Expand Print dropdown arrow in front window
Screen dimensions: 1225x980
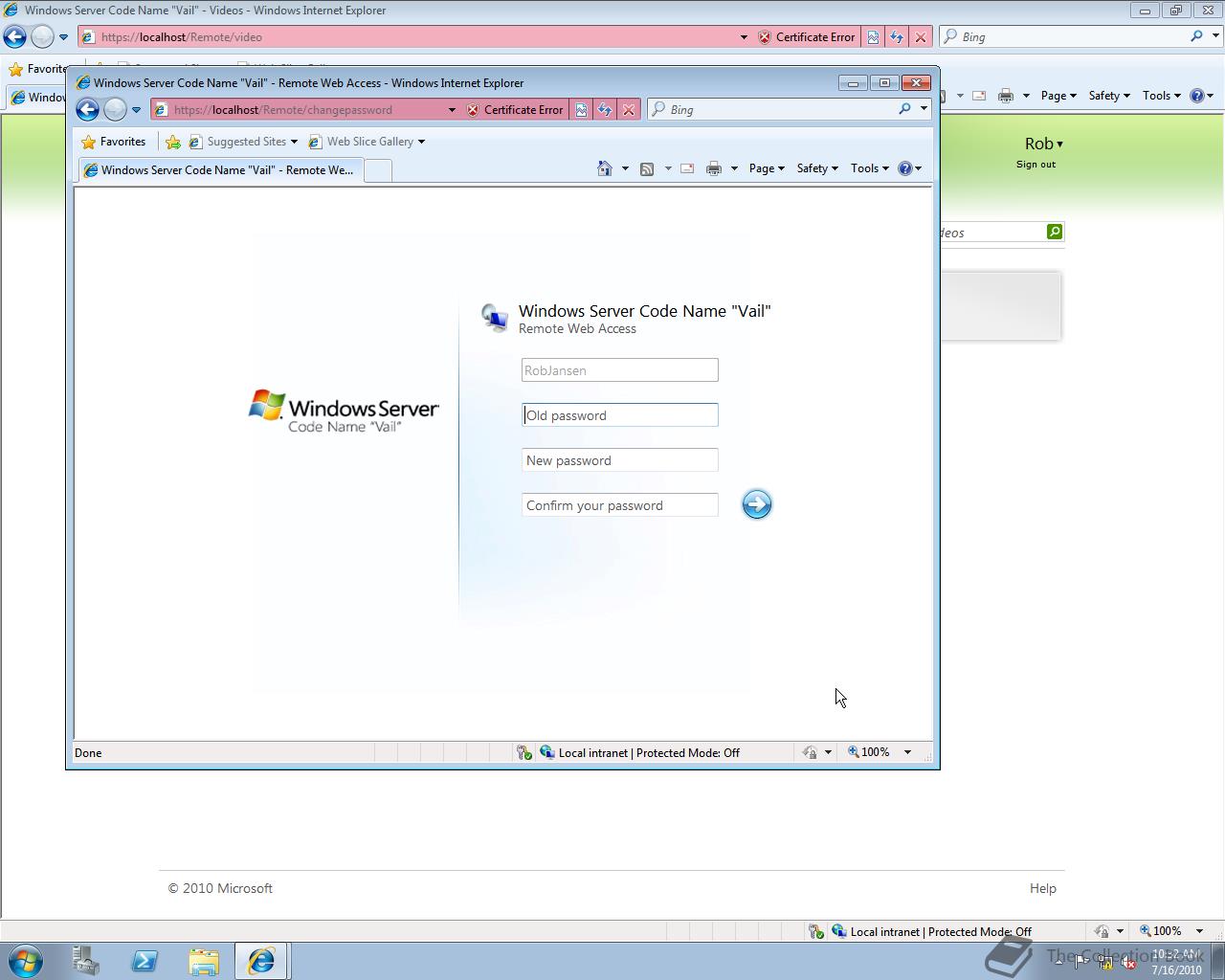click(x=734, y=168)
